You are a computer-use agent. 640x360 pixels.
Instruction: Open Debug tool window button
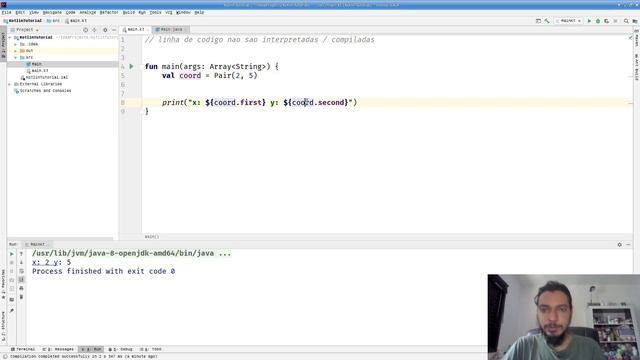(x=120, y=349)
